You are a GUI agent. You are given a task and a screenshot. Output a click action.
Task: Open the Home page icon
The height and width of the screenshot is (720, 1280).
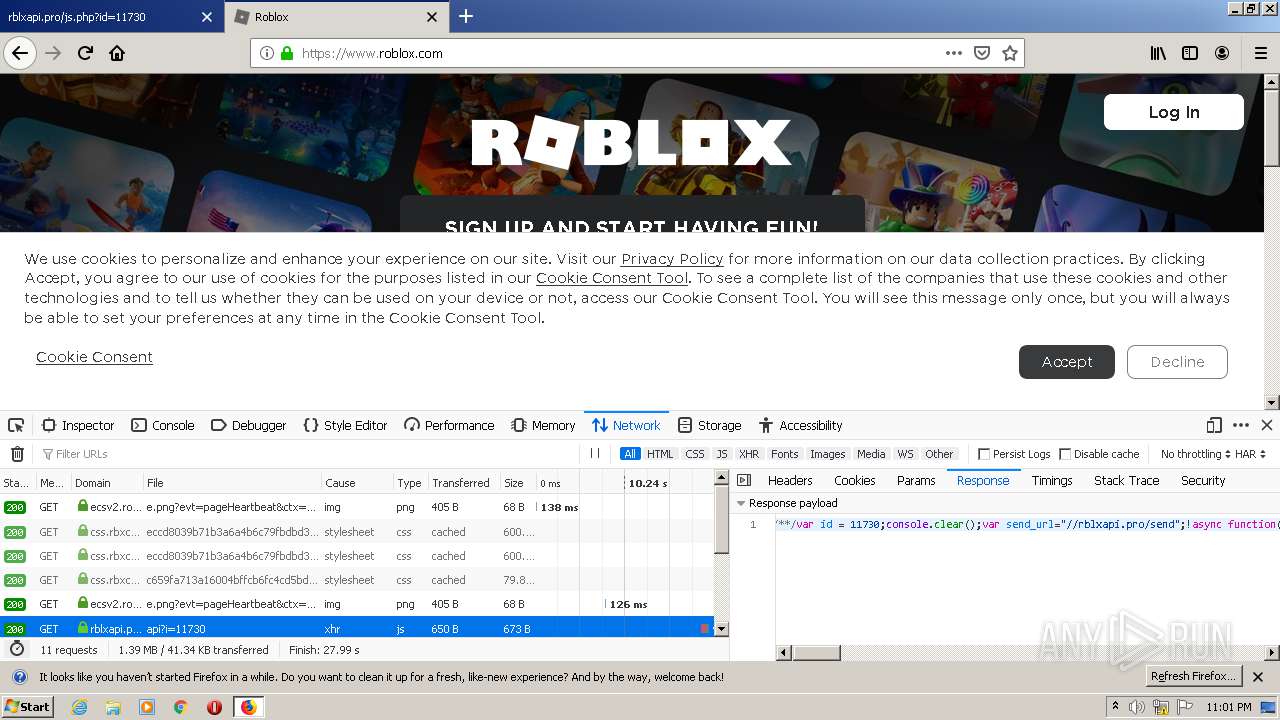117,53
